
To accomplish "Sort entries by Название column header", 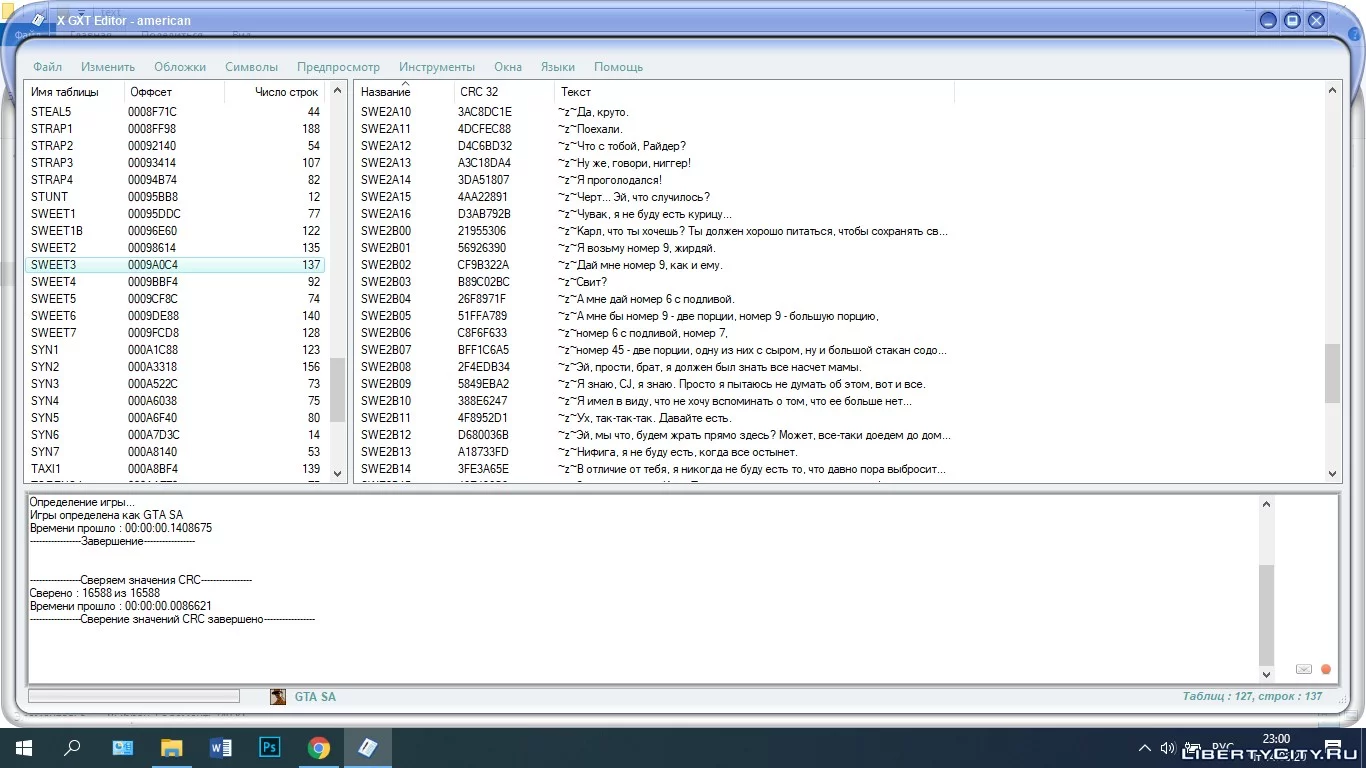I will [404, 92].
